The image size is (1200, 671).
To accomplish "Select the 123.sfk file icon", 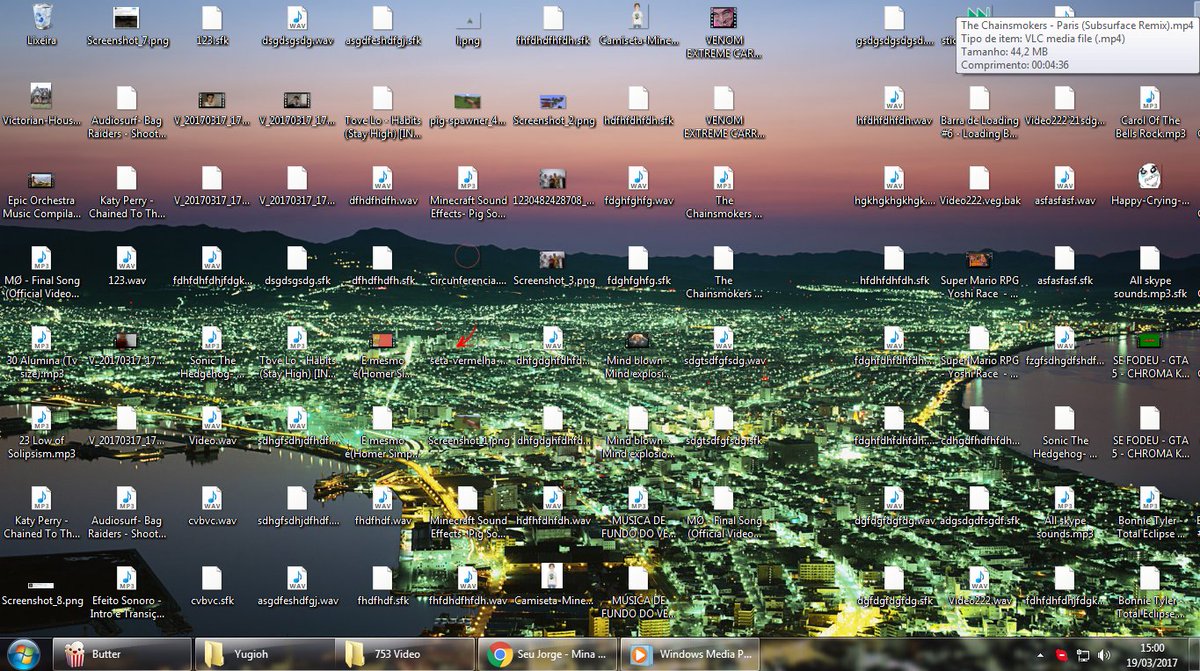I will pos(211,25).
